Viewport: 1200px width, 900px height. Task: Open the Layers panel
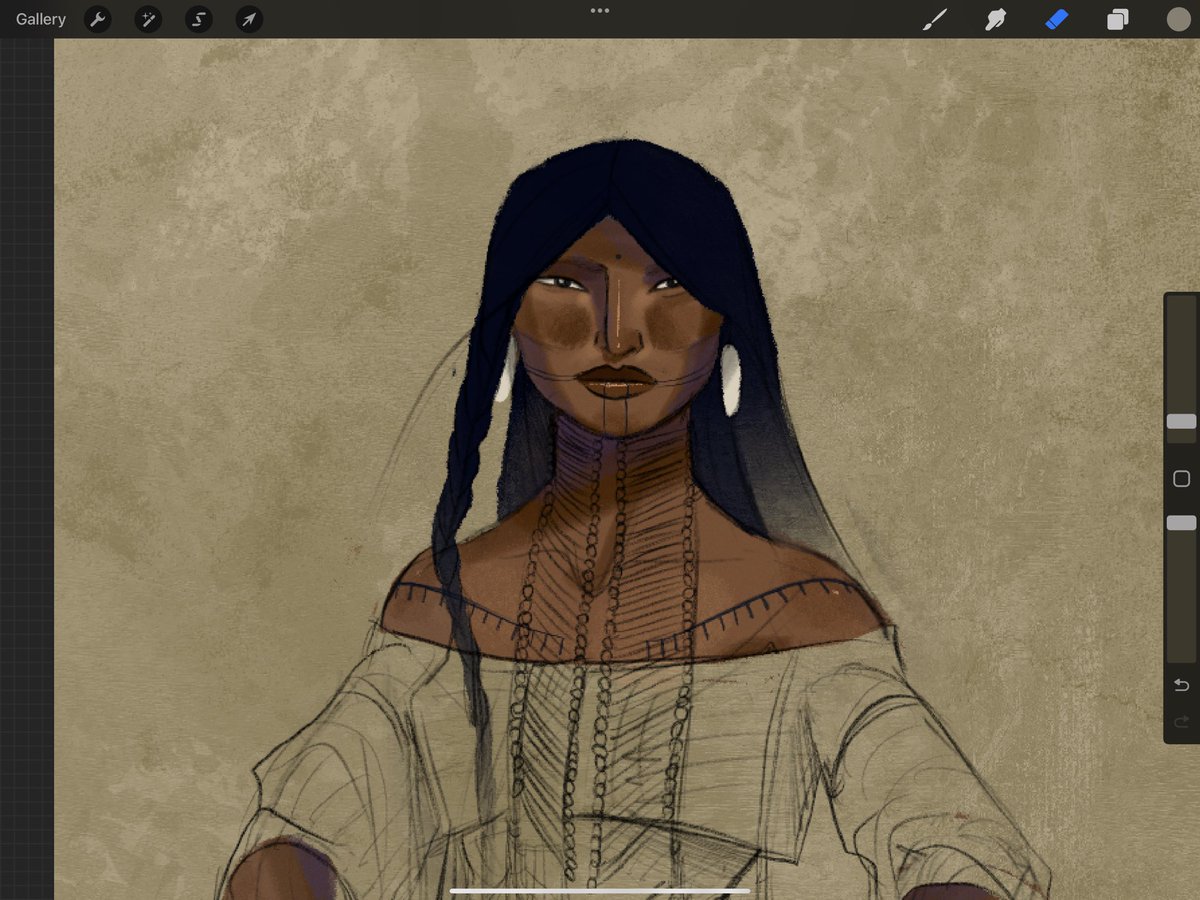point(1118,19)
